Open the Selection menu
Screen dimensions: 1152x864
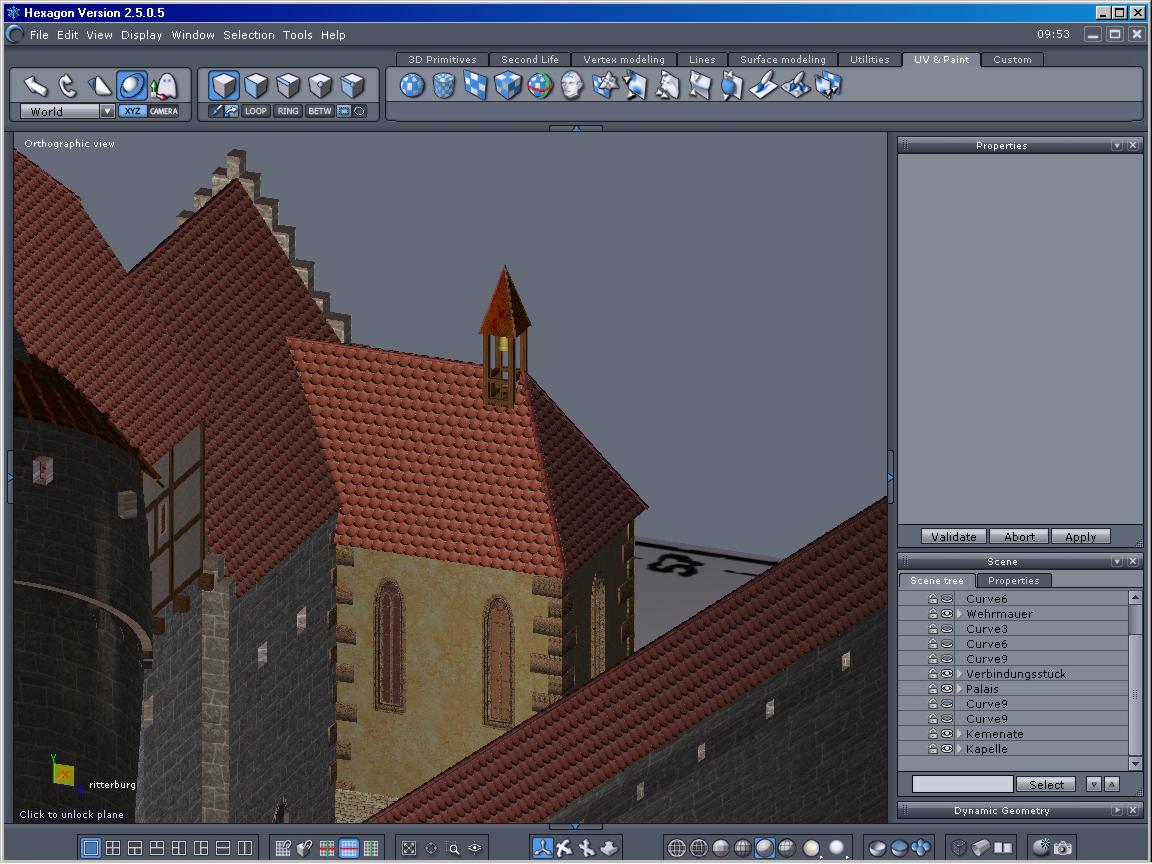tap(248, 35)
